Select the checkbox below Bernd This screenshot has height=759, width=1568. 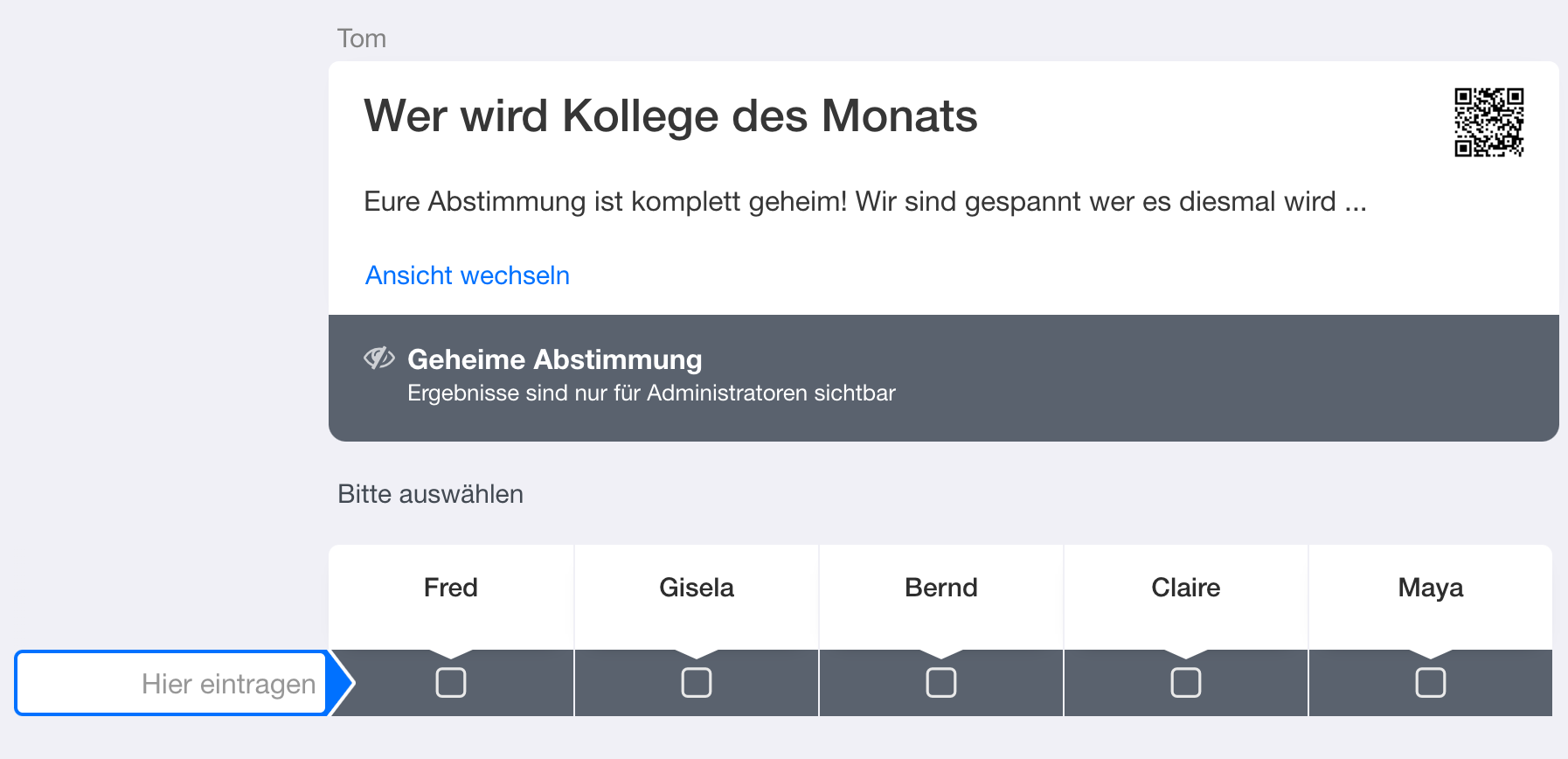coord(941,682)
